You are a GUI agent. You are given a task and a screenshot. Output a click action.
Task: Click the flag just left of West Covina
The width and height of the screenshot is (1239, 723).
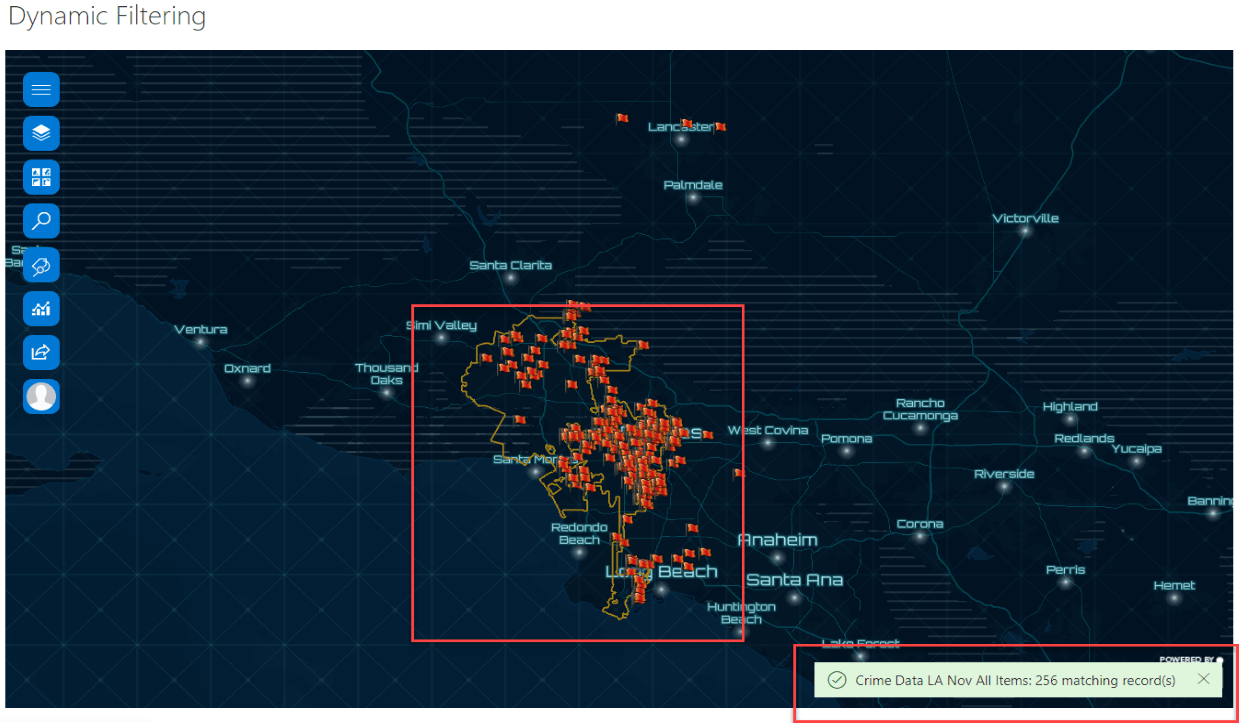pyautogui.click(x=708, y=434)
